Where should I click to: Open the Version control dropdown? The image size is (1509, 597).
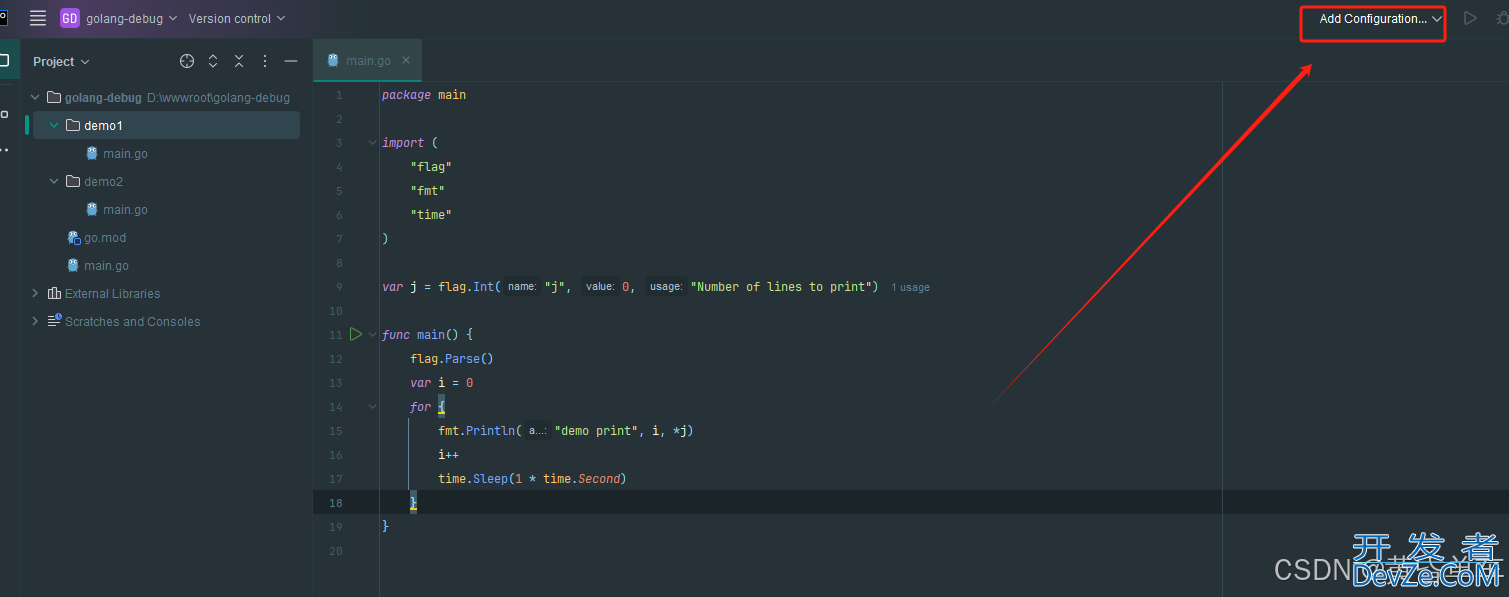237,18
